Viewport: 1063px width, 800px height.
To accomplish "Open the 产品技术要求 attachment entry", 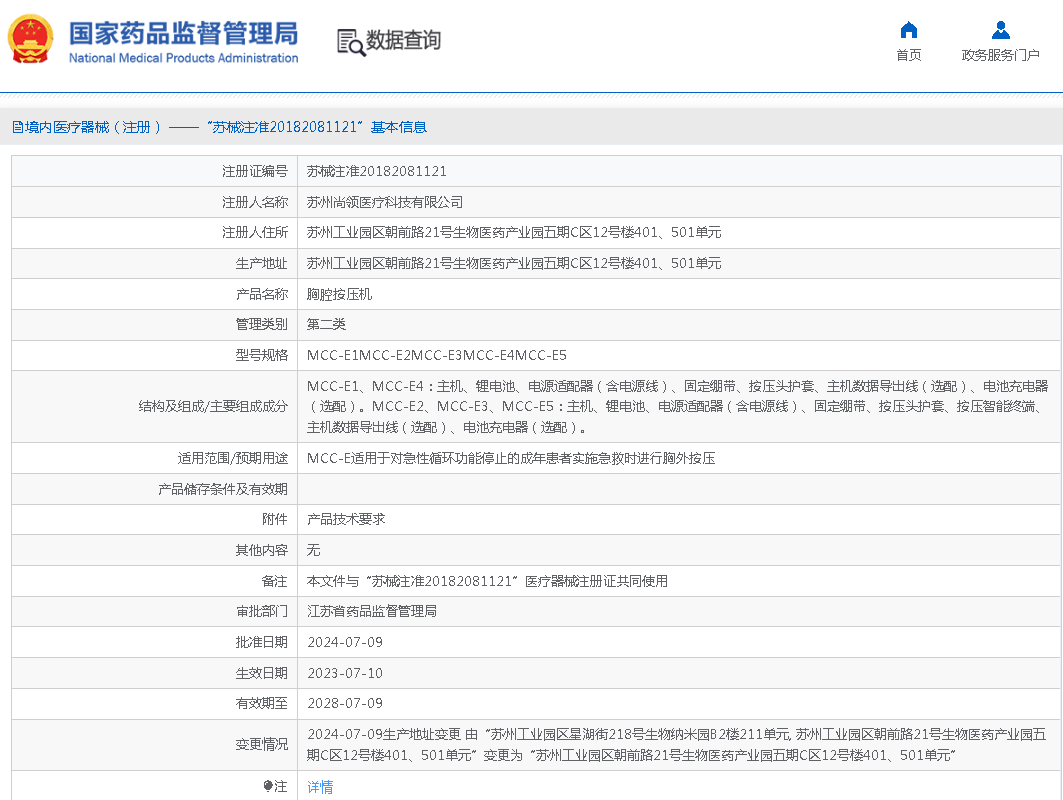I will [x=346, y=519].
